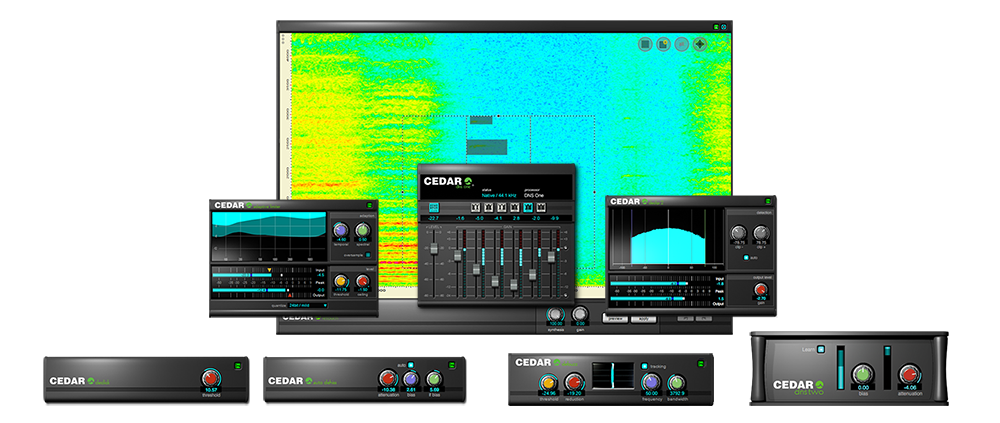Click the power indicator on adaptive limiter
This screenshot has width=1000, height=423.
369,205
